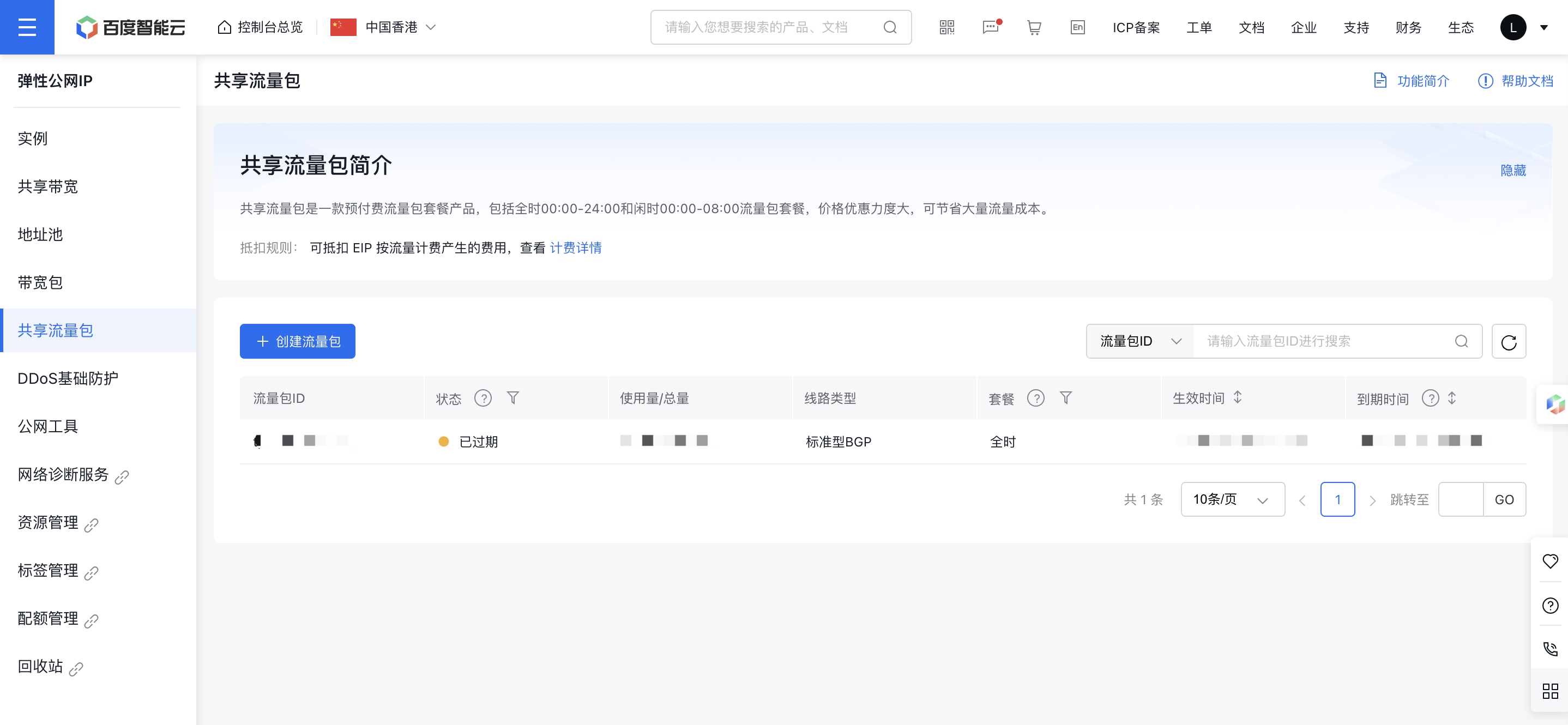Open 实例 in sidebar

(x=32, y=138)
